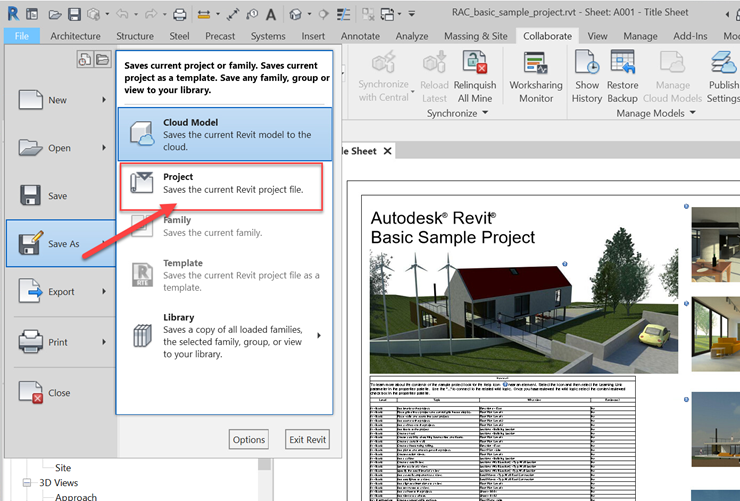Viewport: 740px width, 501px height.
Task: Expand the Print submenu arrow
Action: point(104,342)
